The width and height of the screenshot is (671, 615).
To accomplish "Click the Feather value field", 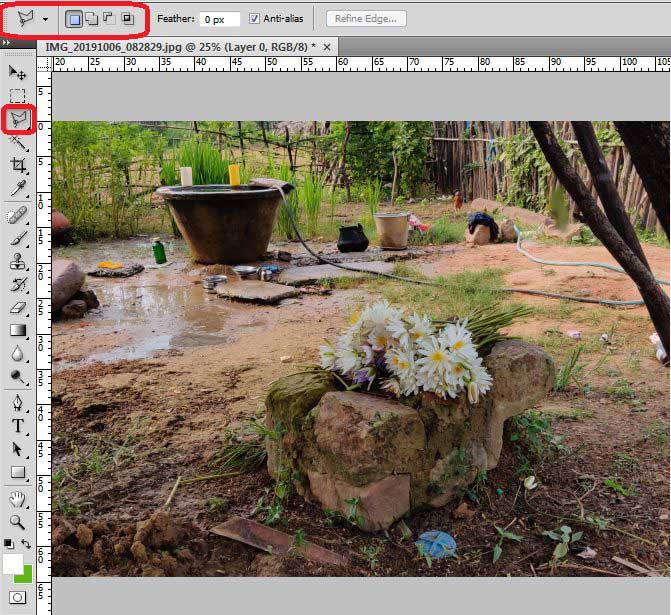I will pyautogui.click(x=220, y=19).
